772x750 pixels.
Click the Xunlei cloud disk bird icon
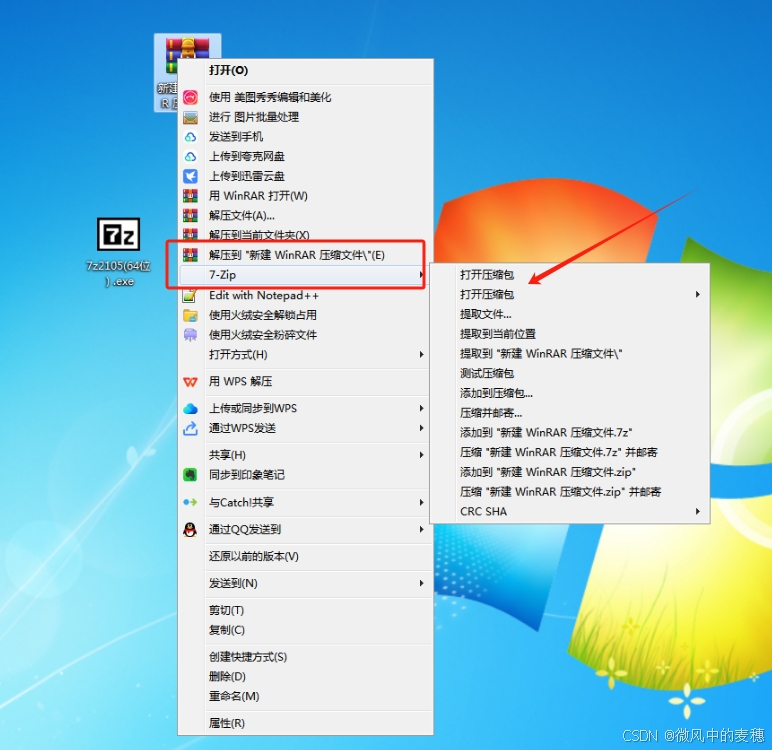click(x=191, y=176)
